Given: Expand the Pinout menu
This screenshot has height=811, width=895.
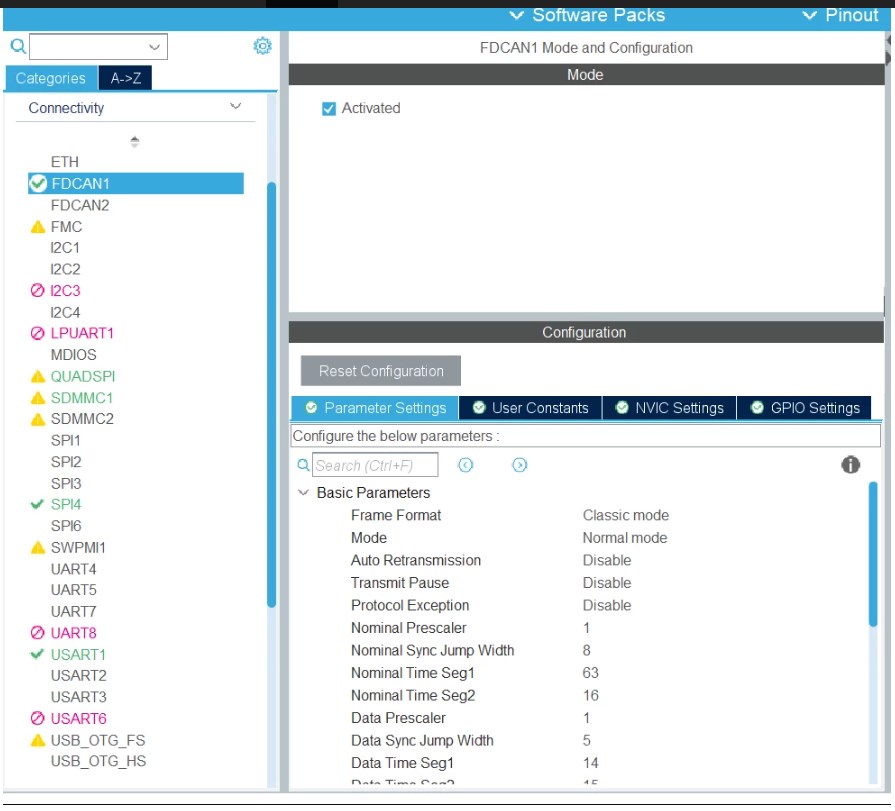Looking at the screenshot, I should coord(840,15).
